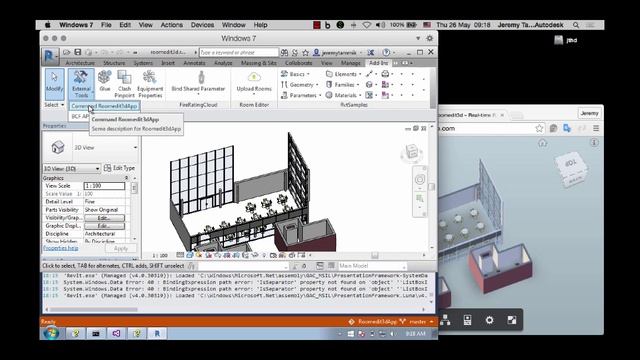Click Edit button for Visibility/Graphics
Screen dimensions: 640x360
(x=104, y=218)
